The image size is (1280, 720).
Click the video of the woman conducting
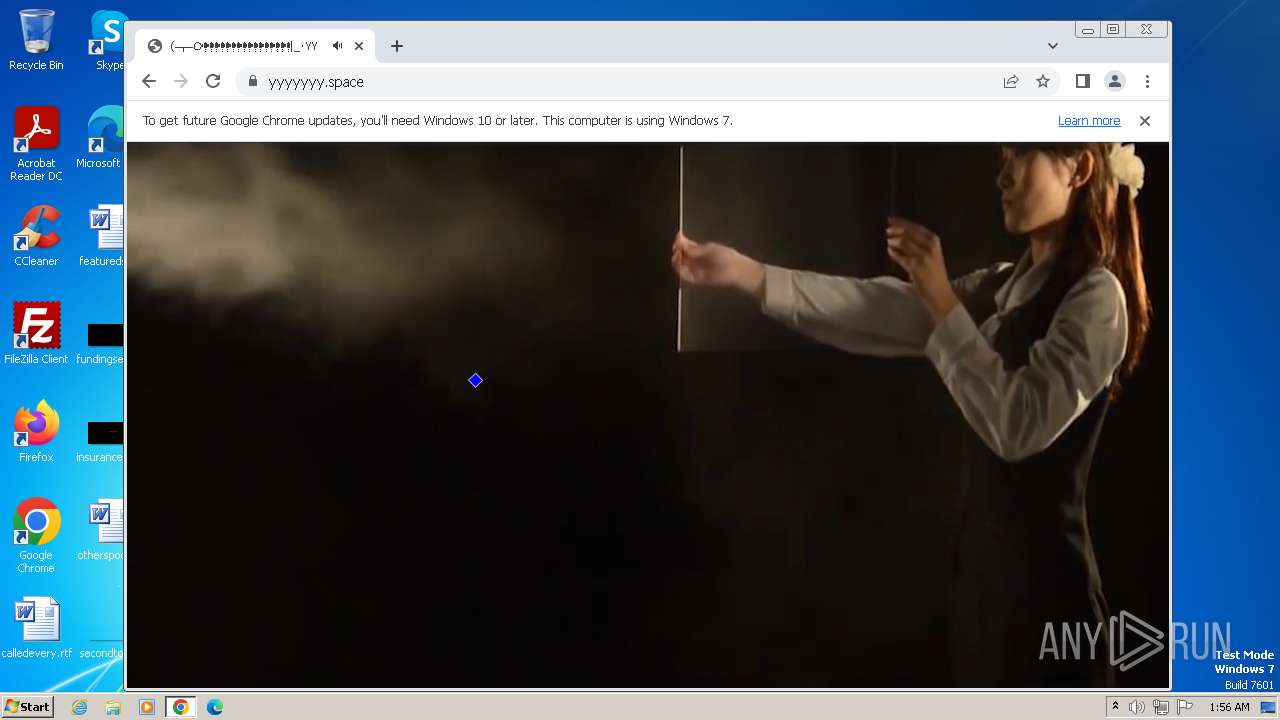(x=648, y=415)
